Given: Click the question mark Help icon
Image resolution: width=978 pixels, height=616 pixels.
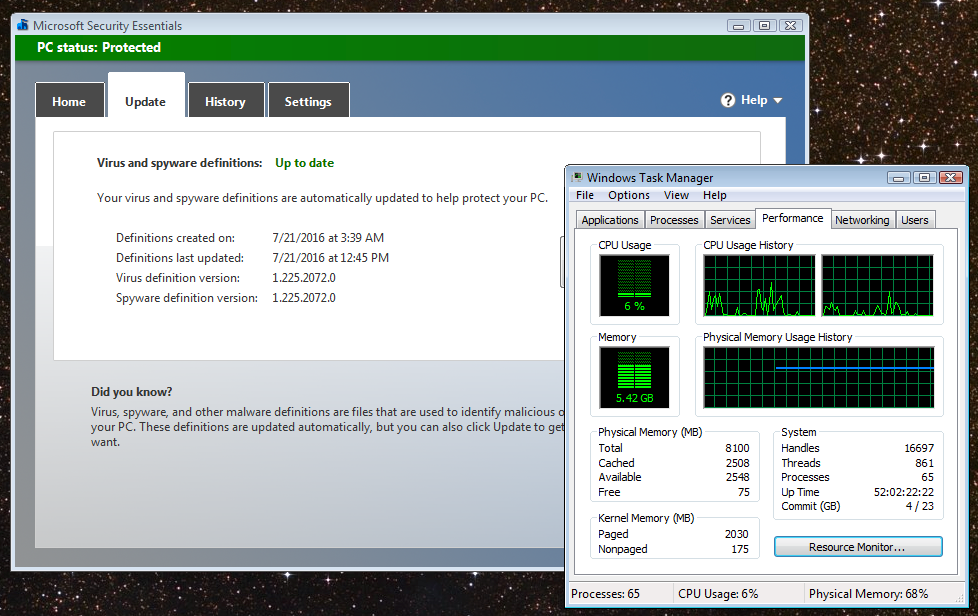Looking at the screenshot, I should pos(728,100).
